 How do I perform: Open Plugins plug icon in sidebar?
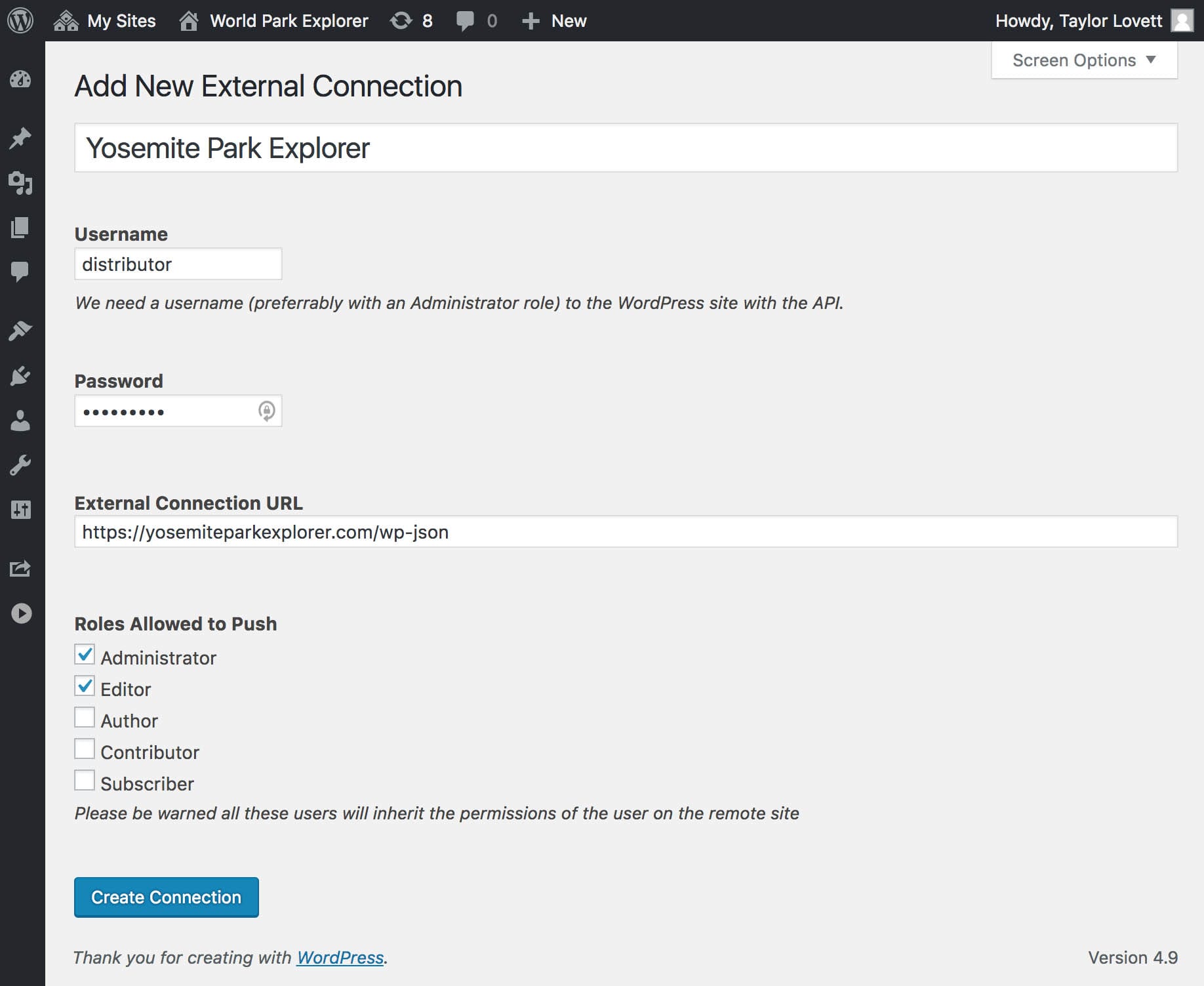tap(20, 376)
